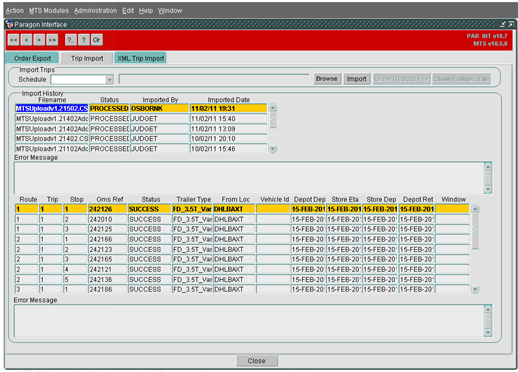Click the import file path field
Screen dimensions: 518x372
(214, 79)
